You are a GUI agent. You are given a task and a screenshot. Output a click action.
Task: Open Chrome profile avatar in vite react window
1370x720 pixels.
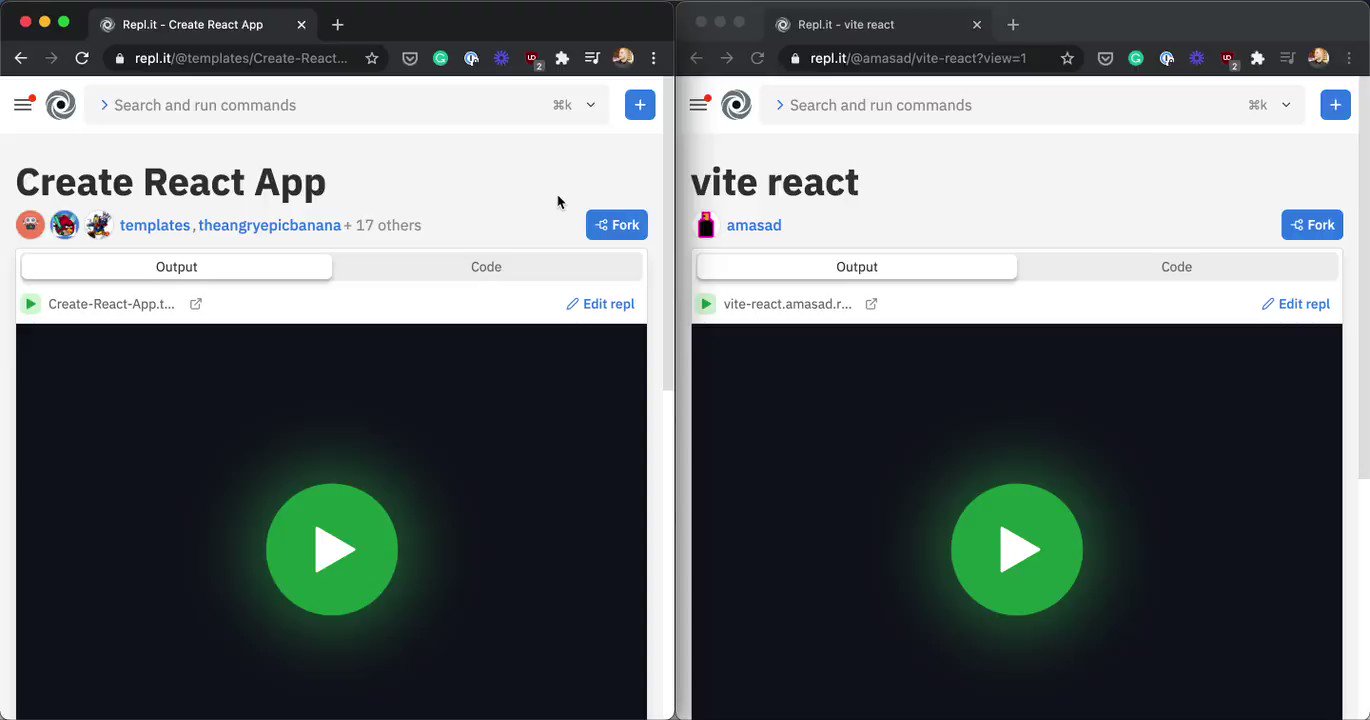click(1318, 58)
